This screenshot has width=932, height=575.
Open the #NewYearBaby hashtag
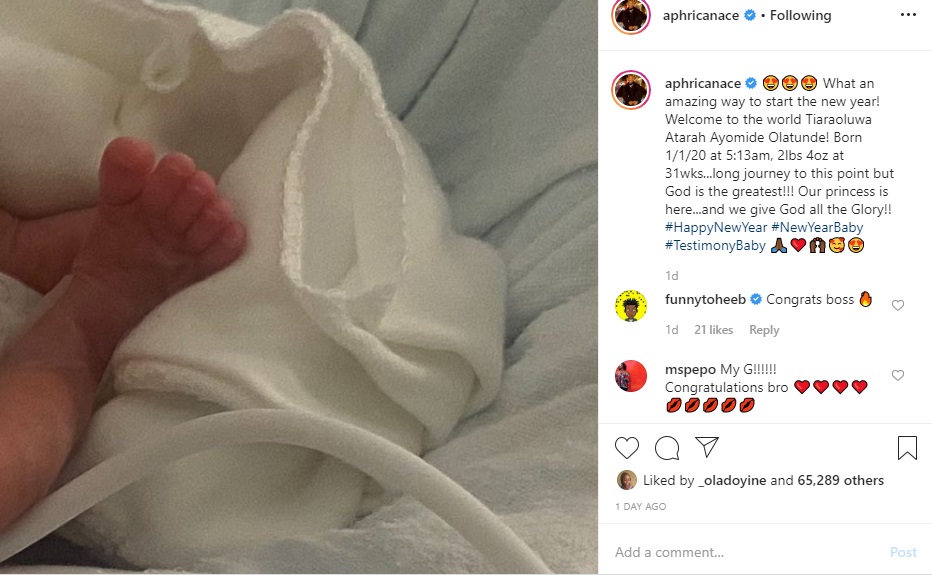[x=817, y=227]
